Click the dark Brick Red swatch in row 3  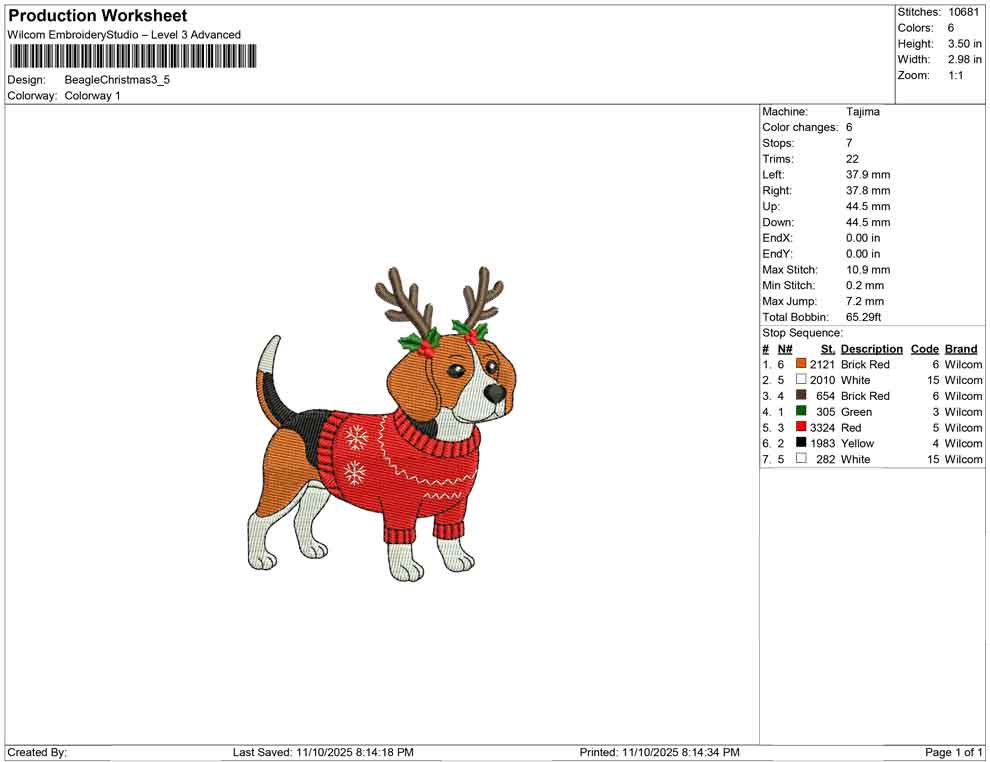click(800, 395)
